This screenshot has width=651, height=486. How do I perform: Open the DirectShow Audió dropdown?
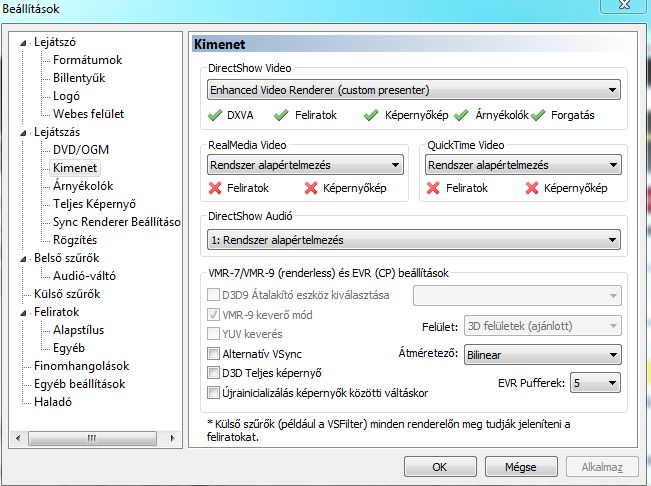[x=414, y=240]
